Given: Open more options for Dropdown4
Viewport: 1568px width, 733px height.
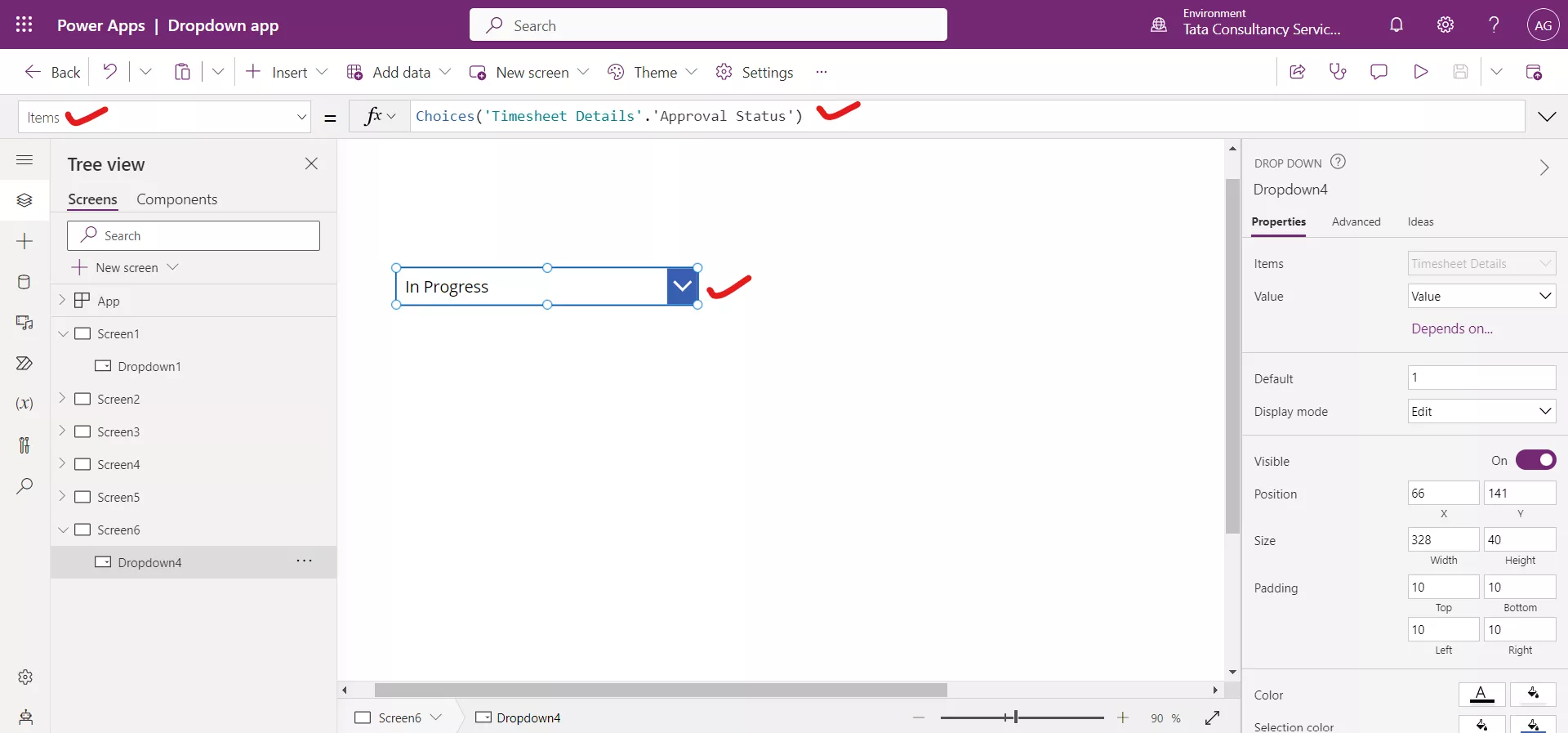Looking at the screenshot, I should tap(304, 561).
